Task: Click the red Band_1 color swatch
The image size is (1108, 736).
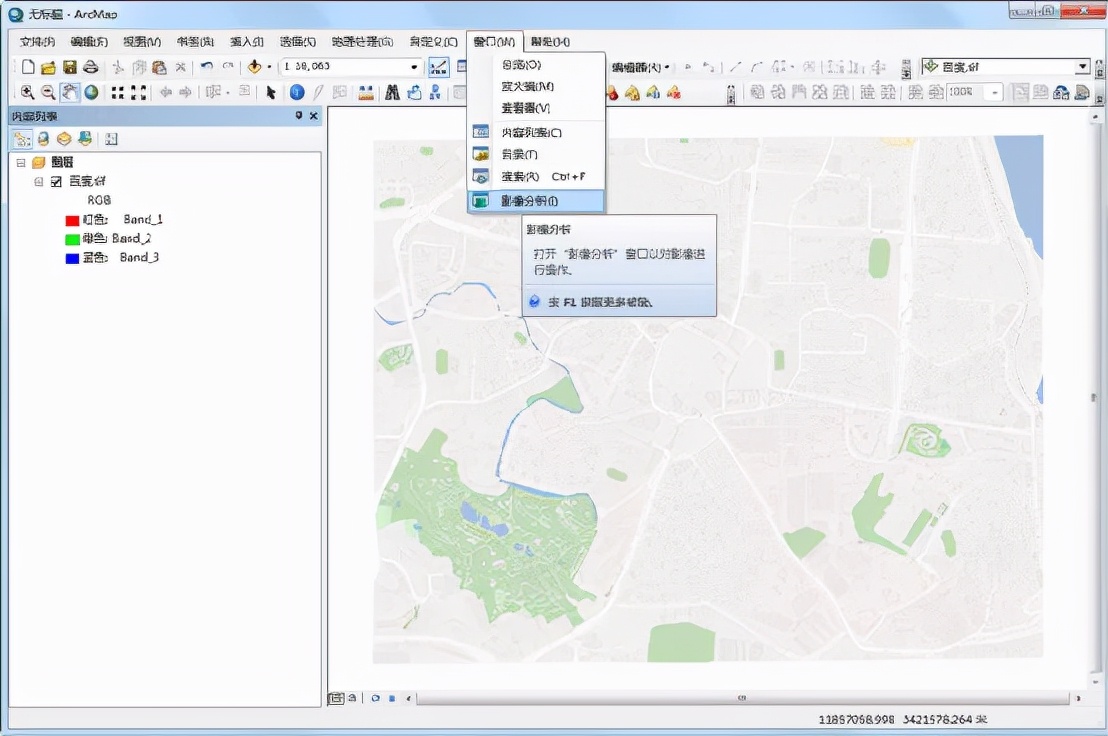Action: (71, 219)
